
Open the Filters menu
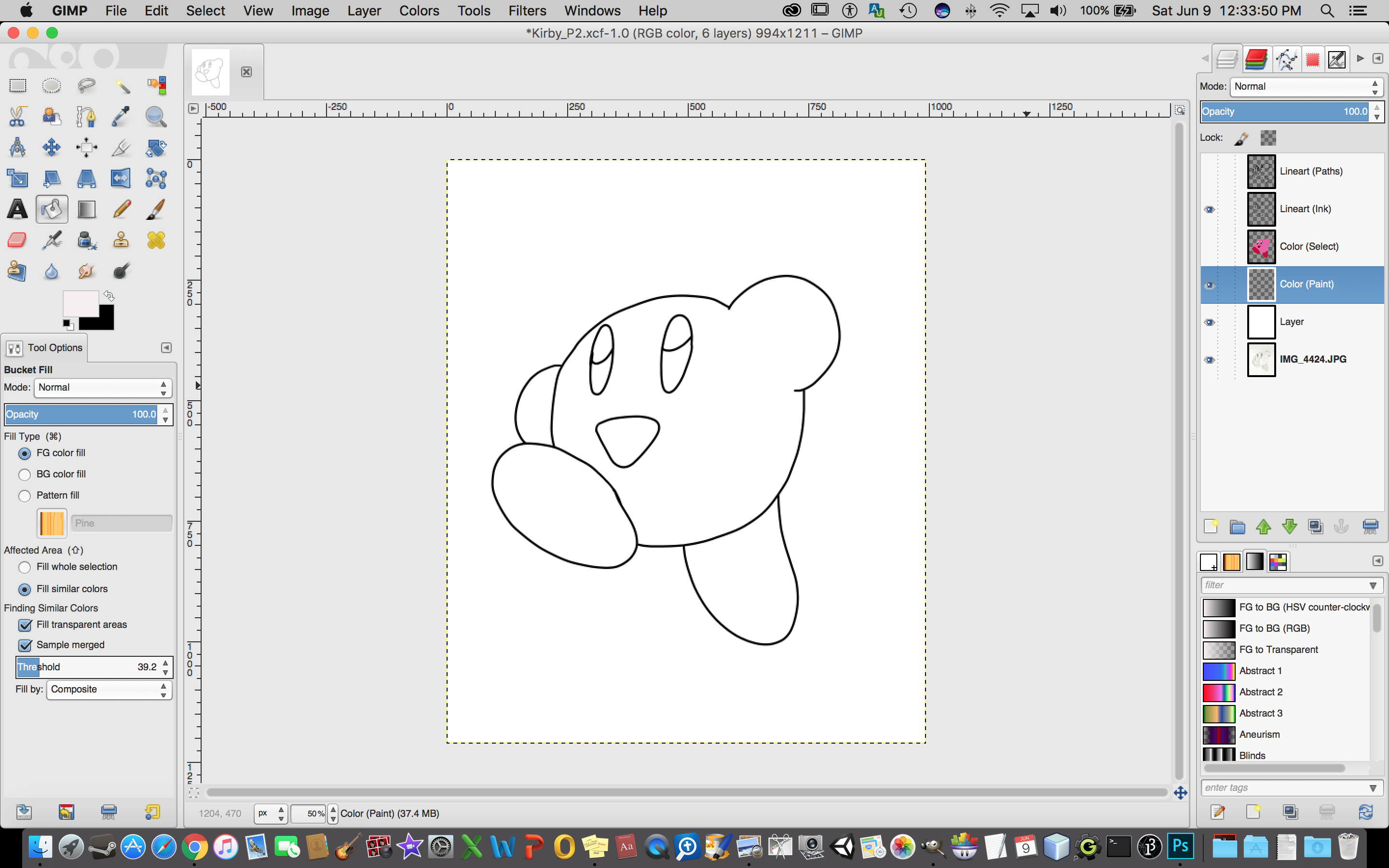point(526,11)
